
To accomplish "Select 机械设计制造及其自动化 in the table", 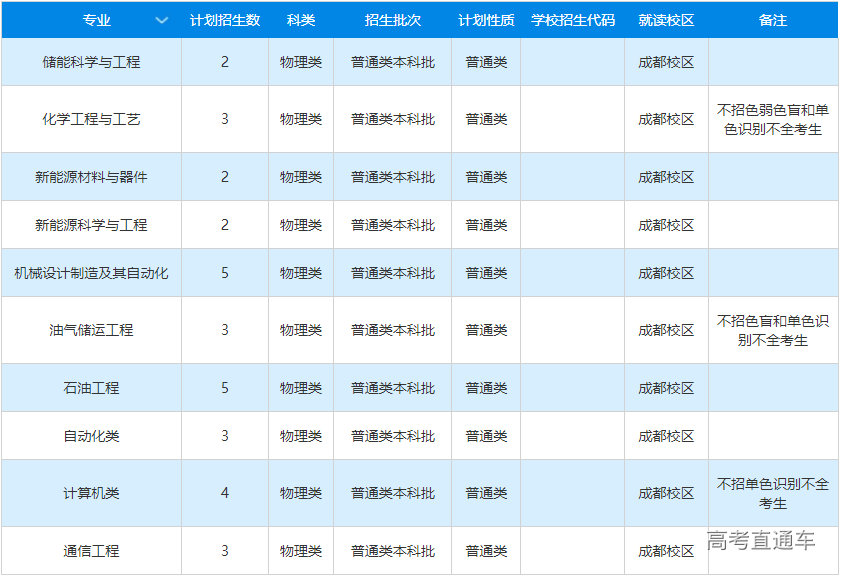I will [x=91, y=273].
